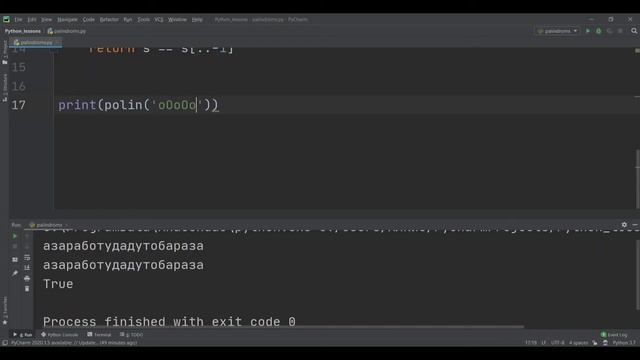The width and height of the screenshot is (640, 360).
Task: Open palindroms run configuration dropdown
Action: [557, 31]
